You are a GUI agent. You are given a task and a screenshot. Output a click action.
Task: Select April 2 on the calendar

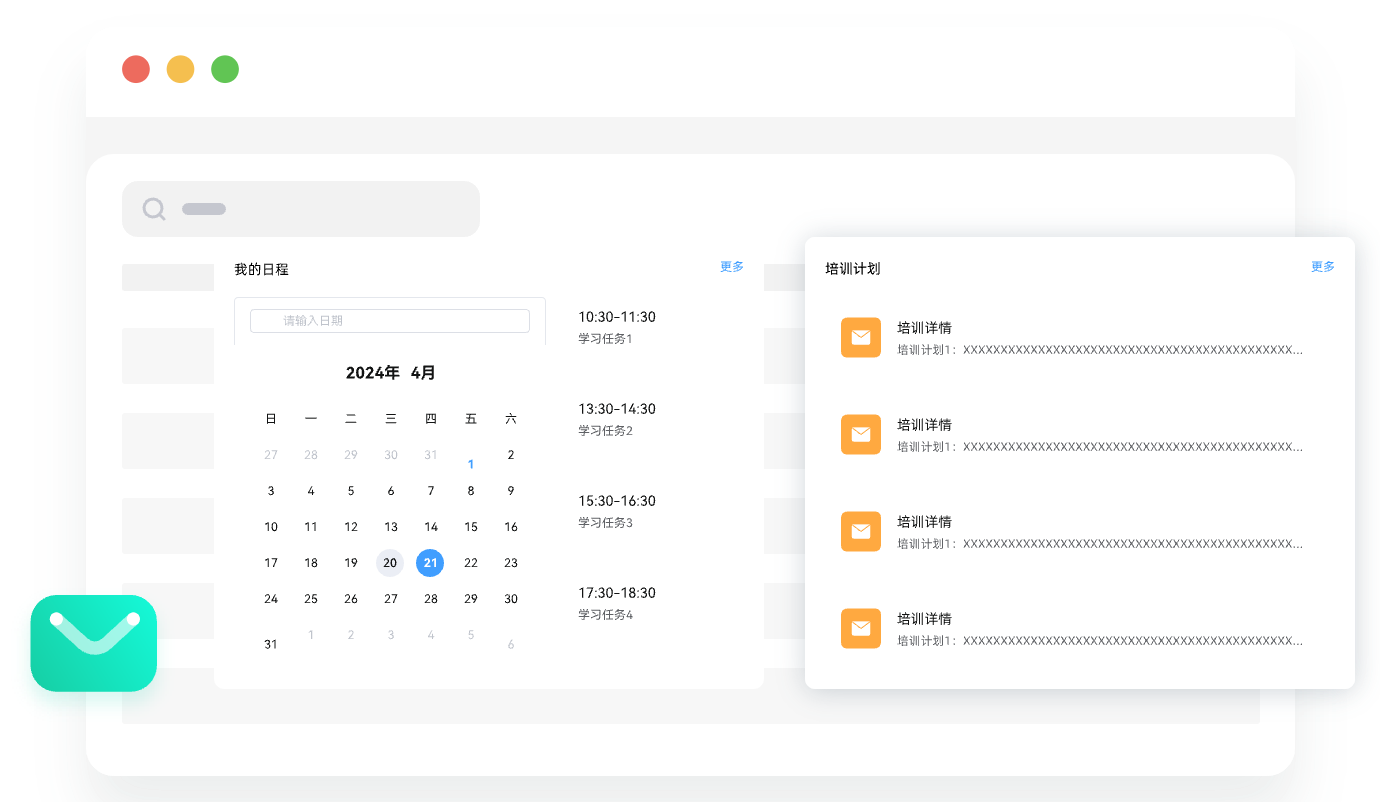point(511,455)
